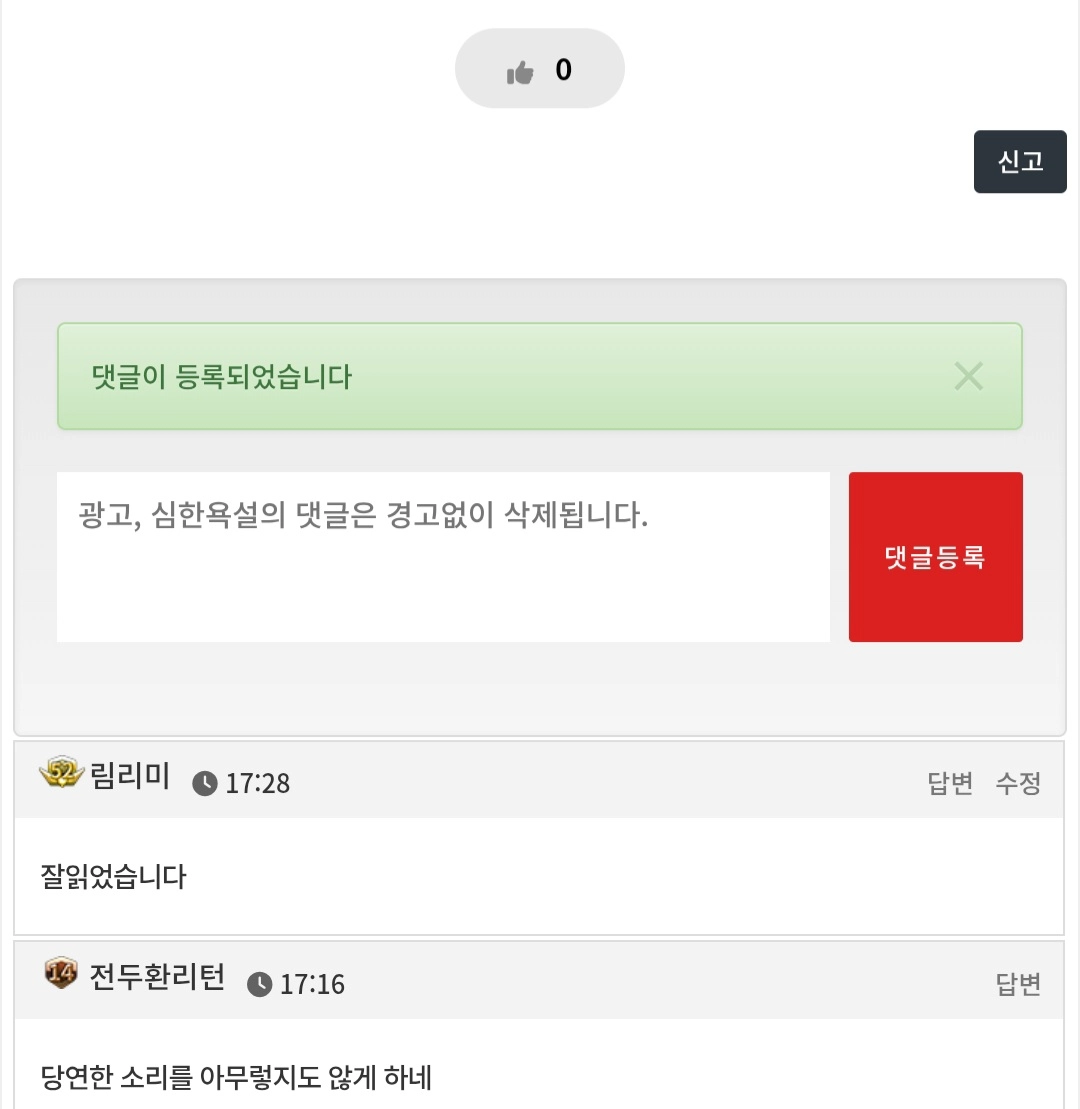Click the clock icon next to 17:28
This screenshot has width=1080, height=1109.
pos(204,783)
